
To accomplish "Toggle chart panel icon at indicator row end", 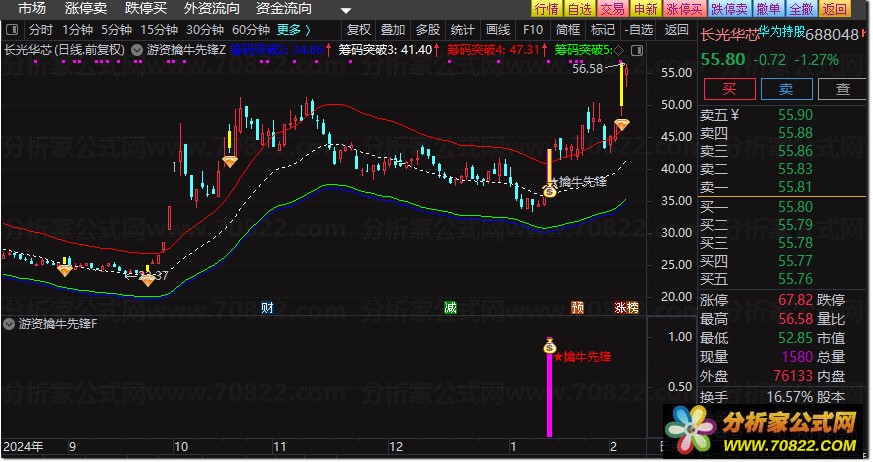I will tap(637, 51).
